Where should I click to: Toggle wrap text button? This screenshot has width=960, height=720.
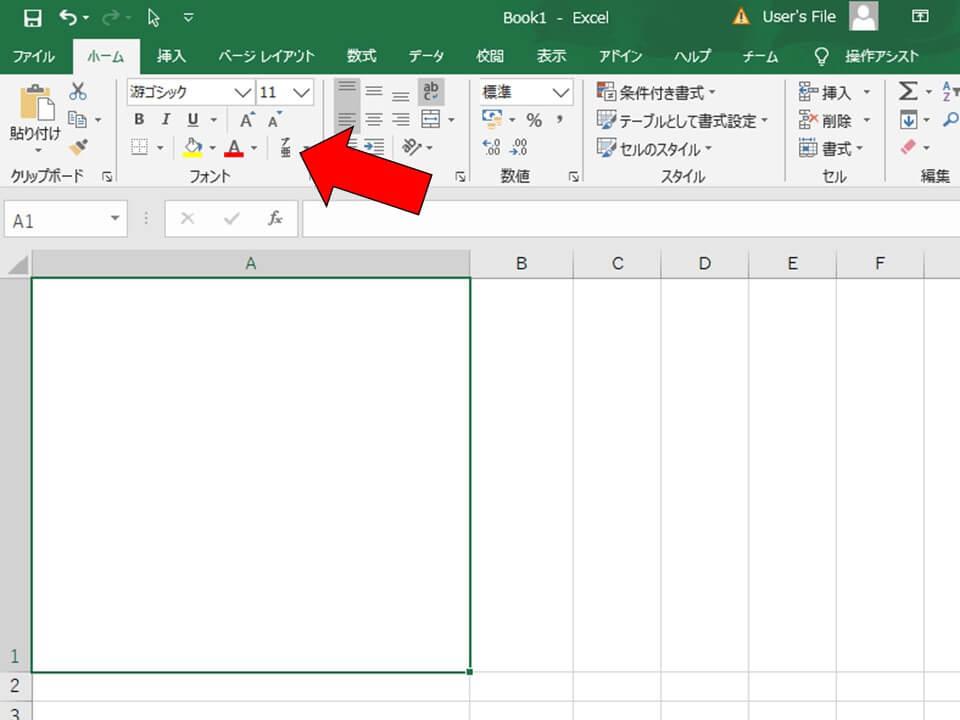[431, 92]
